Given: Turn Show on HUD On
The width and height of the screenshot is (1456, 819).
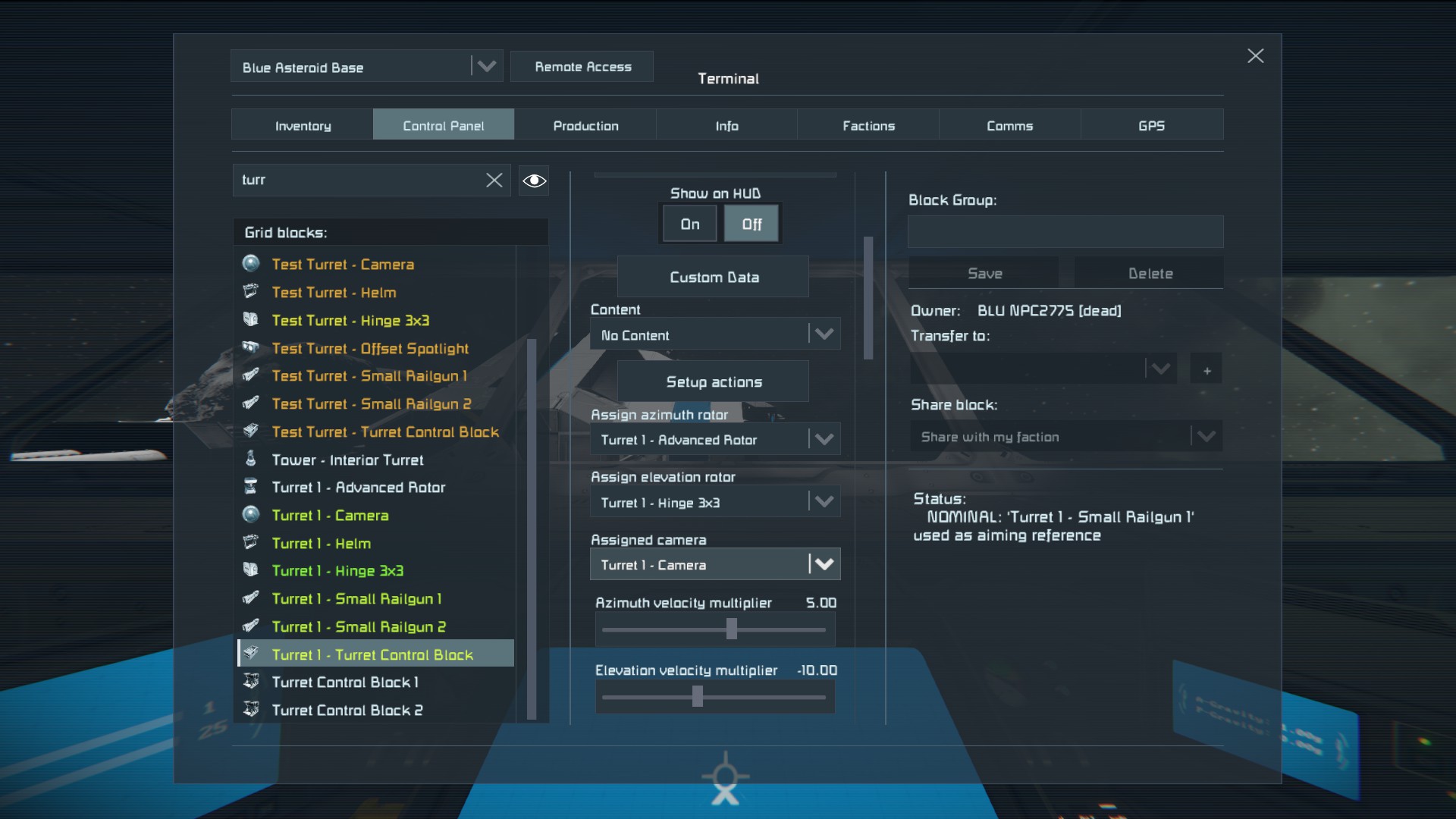Looking at the screenshot, I should pos(689,224).
